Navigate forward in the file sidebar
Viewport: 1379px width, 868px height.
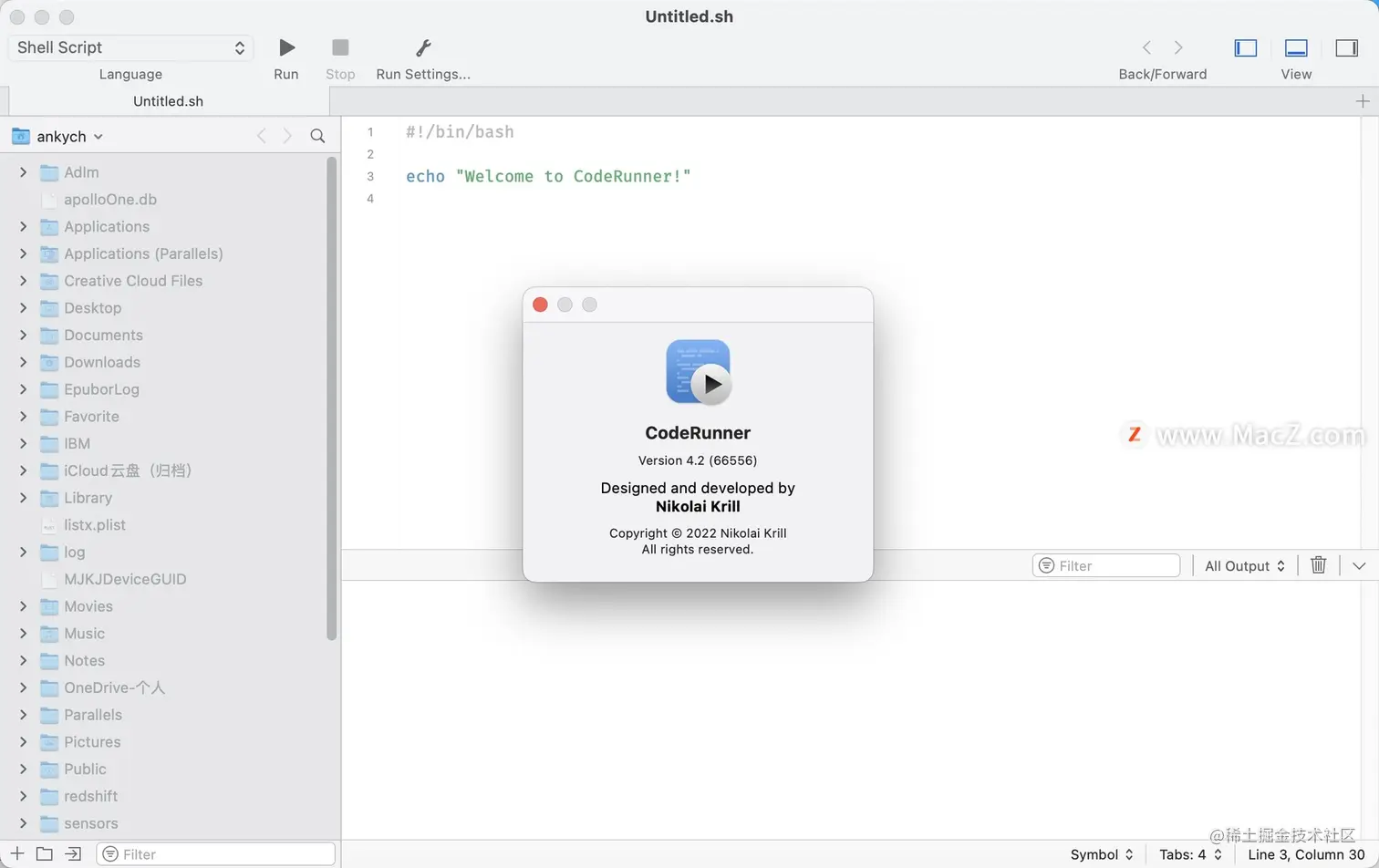point(287,136)
